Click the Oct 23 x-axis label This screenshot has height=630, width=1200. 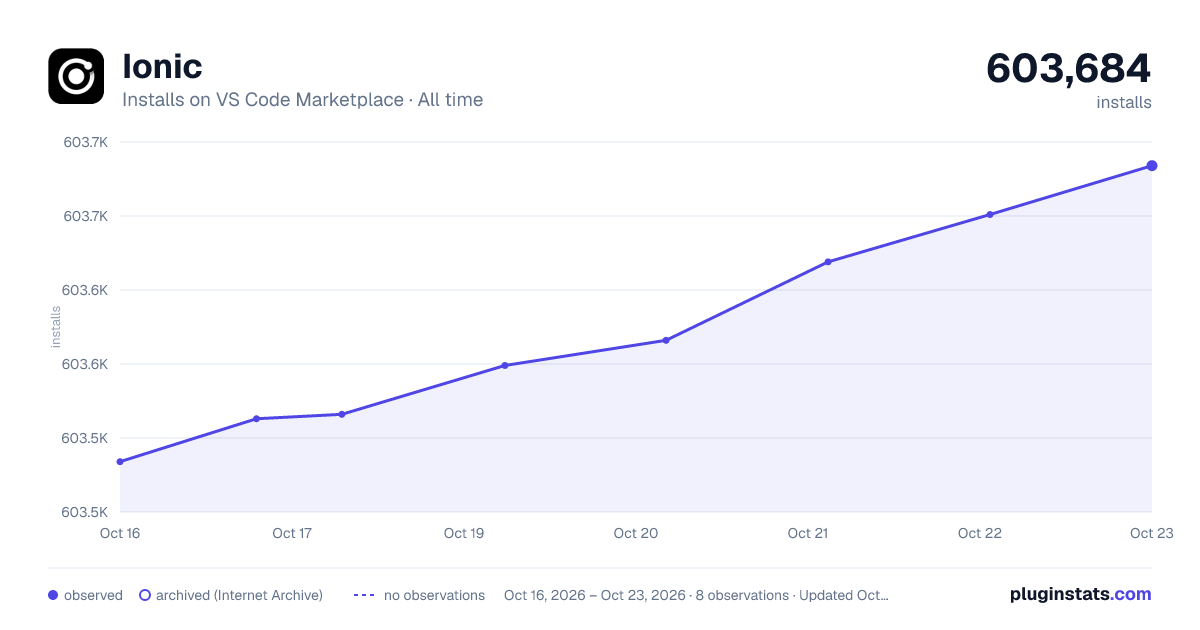coord(1152,533)
